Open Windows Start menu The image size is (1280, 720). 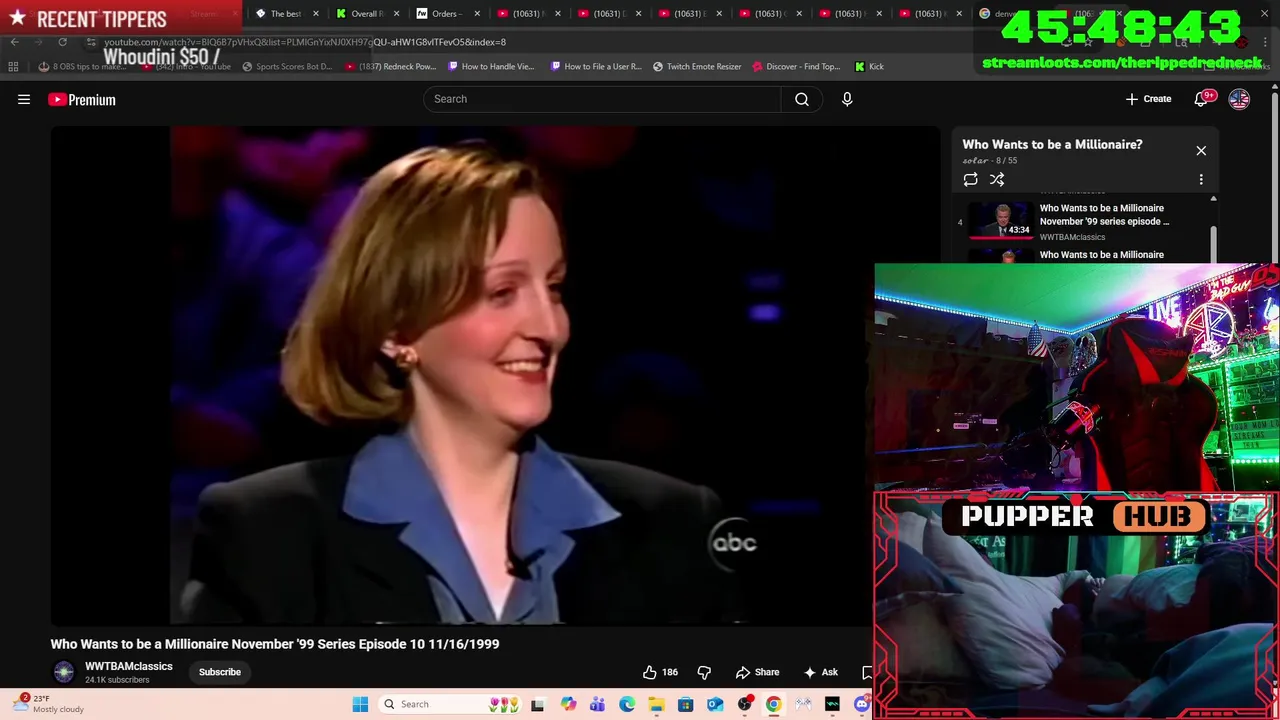[360, 704]
